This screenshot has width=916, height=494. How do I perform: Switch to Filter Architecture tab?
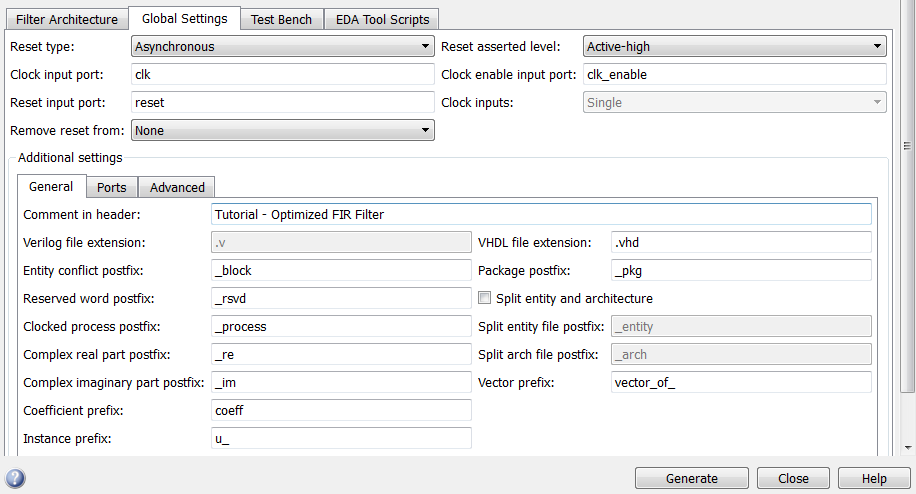click(x=67, y=19)
